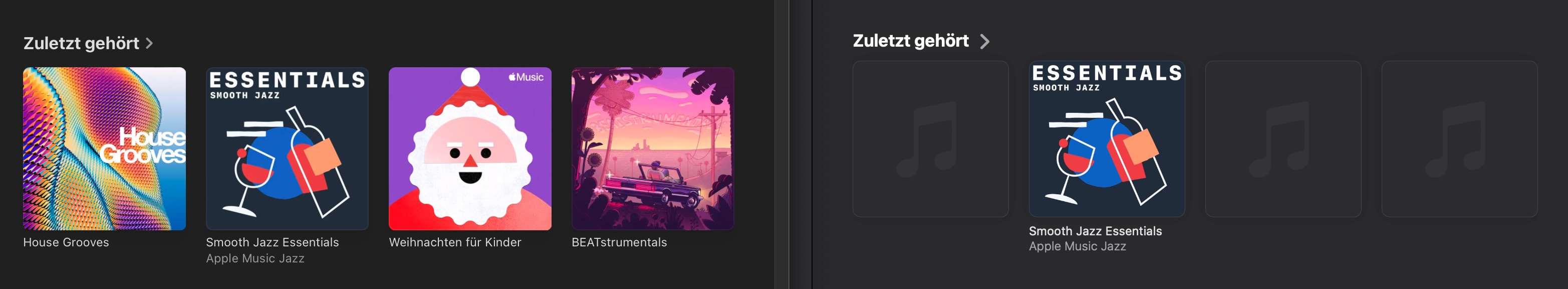1568x289 pixels.
Task: Click the BEATstrumentals title text
Action: [619, 242]
